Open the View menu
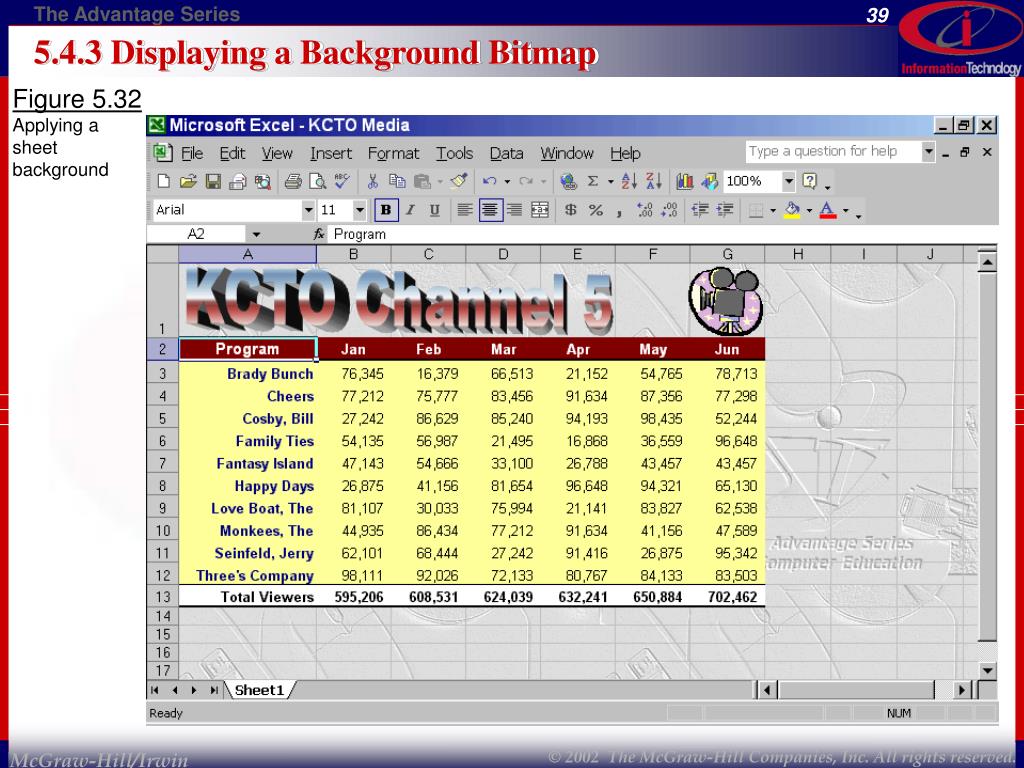 (x=277, y=153)
